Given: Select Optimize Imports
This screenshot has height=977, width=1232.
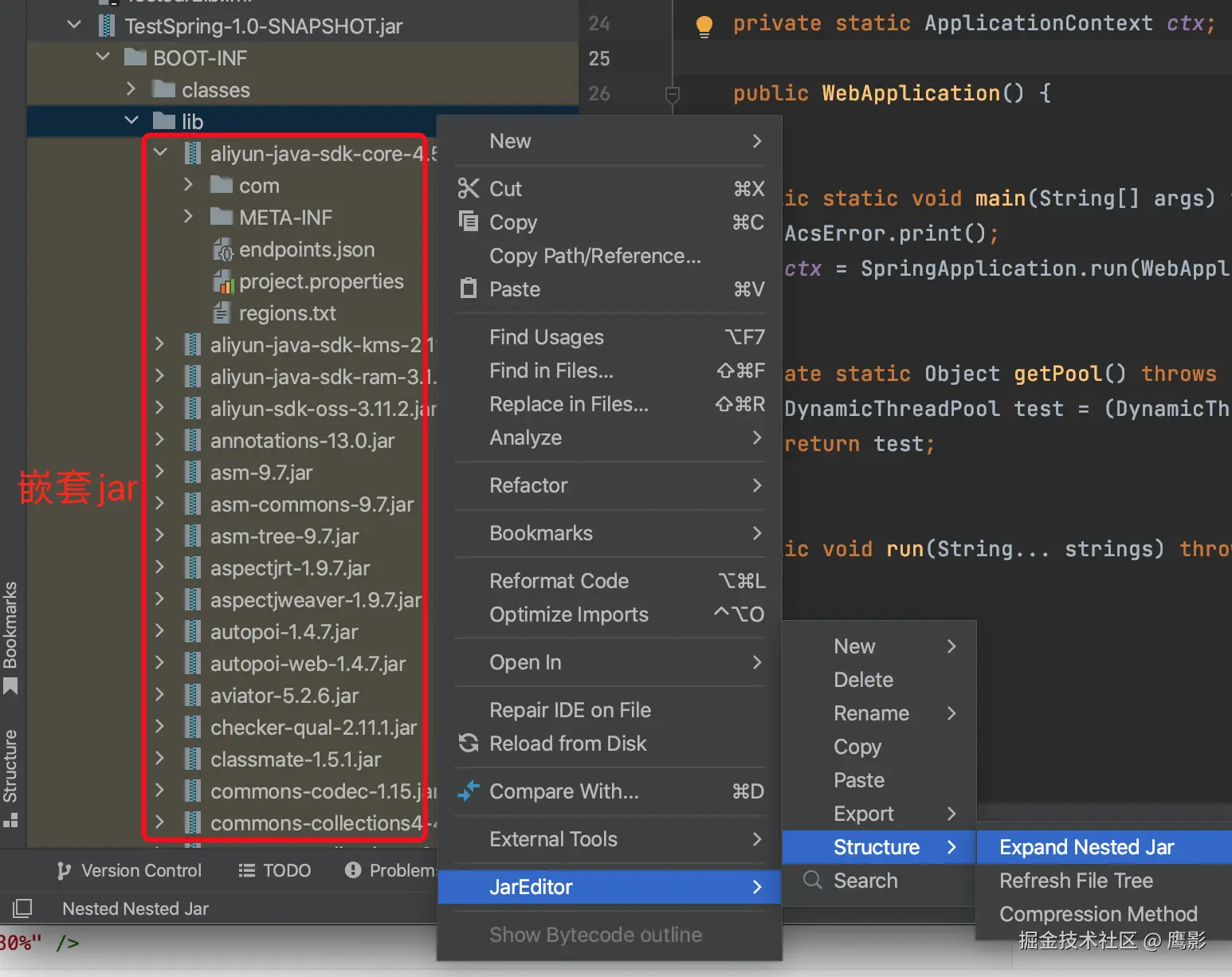Looking at the screenshot, I should [610, 614].
